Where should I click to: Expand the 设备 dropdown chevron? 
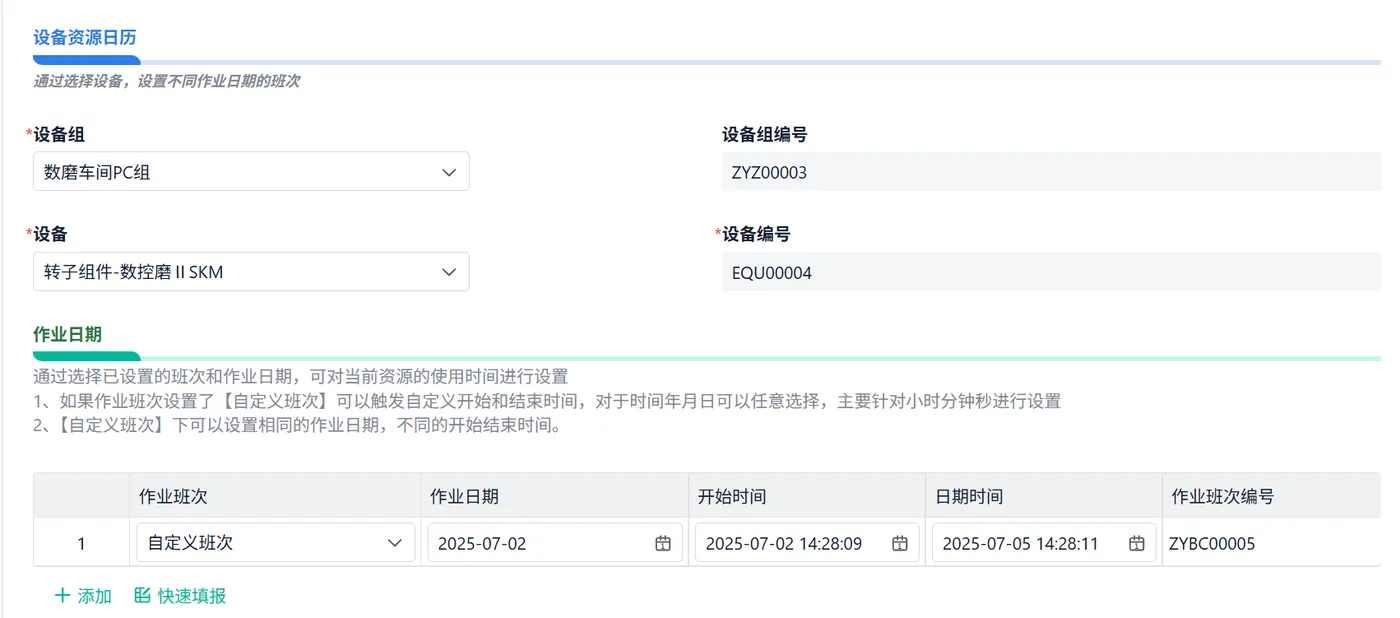449,272
